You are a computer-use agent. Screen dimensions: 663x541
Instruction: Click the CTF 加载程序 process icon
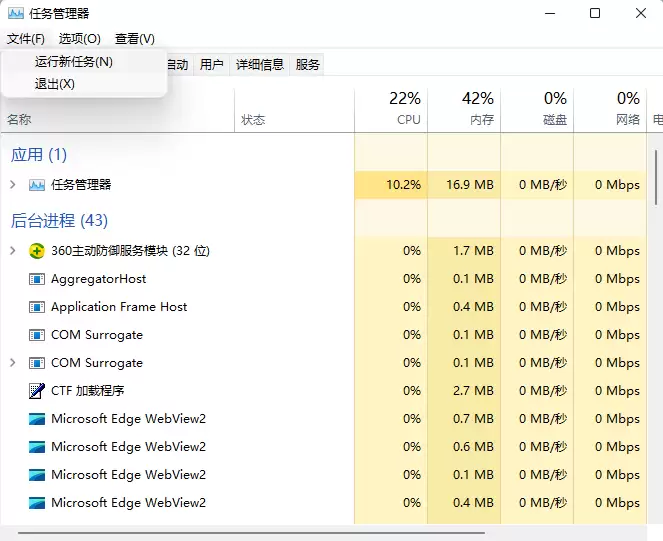click(37, 391)
